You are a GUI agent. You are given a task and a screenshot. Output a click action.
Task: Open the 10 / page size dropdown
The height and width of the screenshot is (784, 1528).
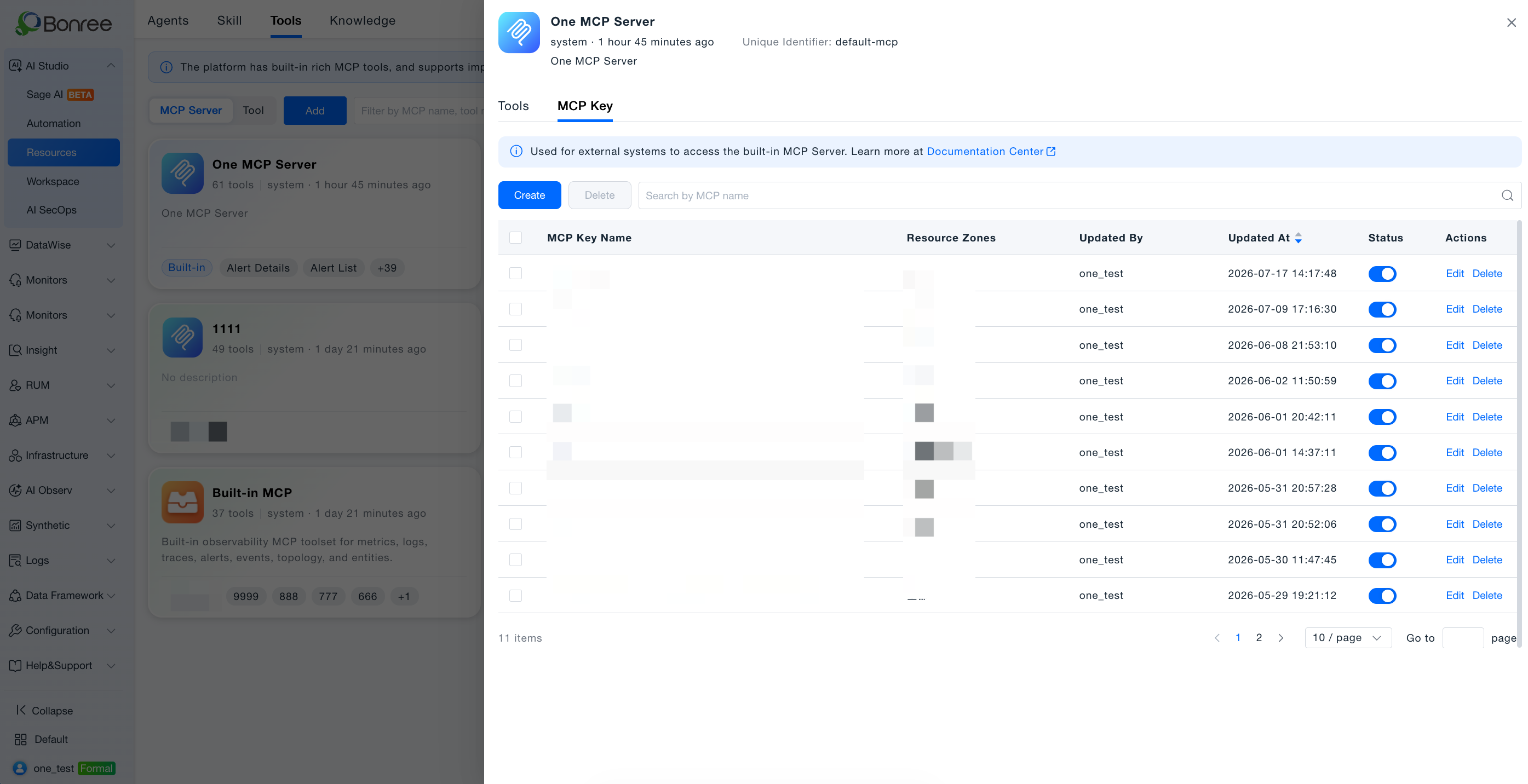click(1348, 637)
